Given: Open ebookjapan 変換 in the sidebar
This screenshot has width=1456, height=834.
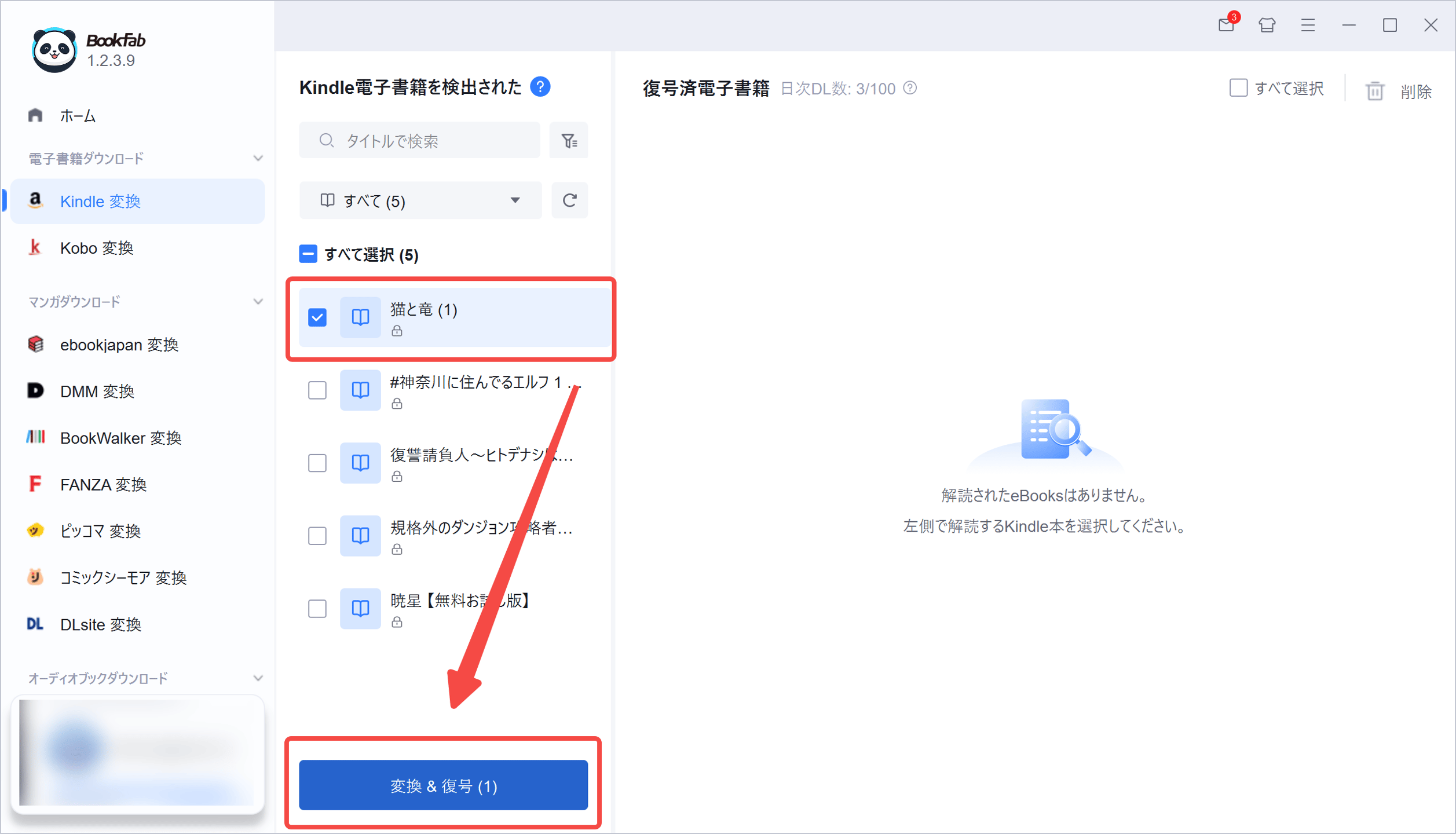Looking at the screenshot, I should (x=138, y=345).
